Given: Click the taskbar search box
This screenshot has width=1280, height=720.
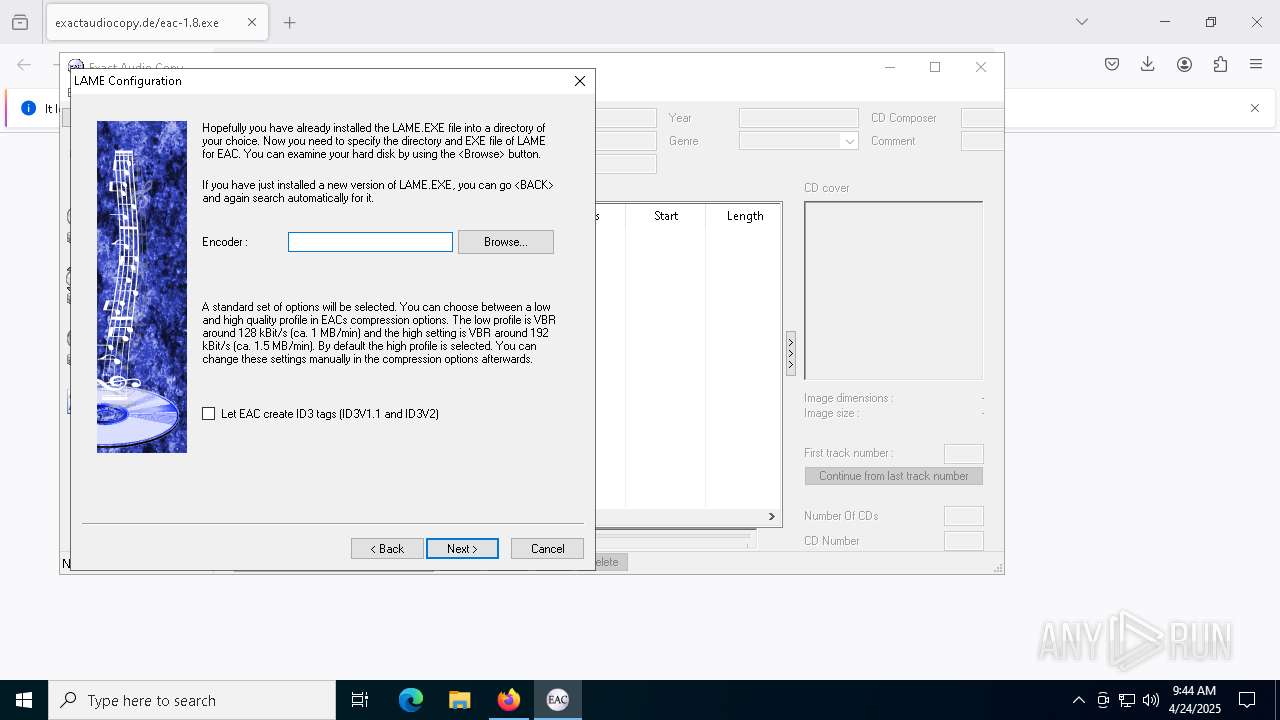Looking at the screenshot, I should 192,700.
